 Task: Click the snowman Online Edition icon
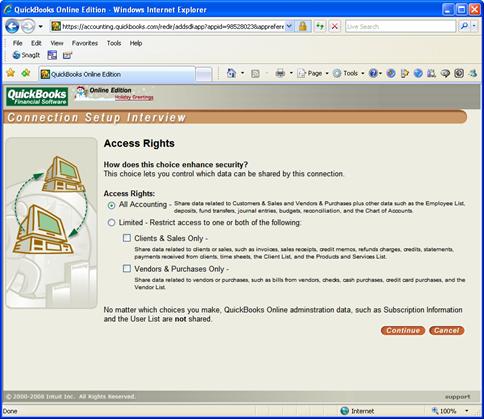[x=80, y=92]
